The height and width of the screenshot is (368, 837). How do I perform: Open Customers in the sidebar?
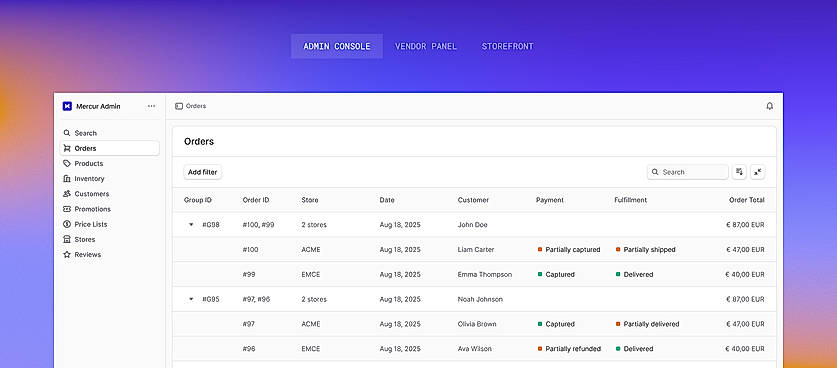click(109, 194)
